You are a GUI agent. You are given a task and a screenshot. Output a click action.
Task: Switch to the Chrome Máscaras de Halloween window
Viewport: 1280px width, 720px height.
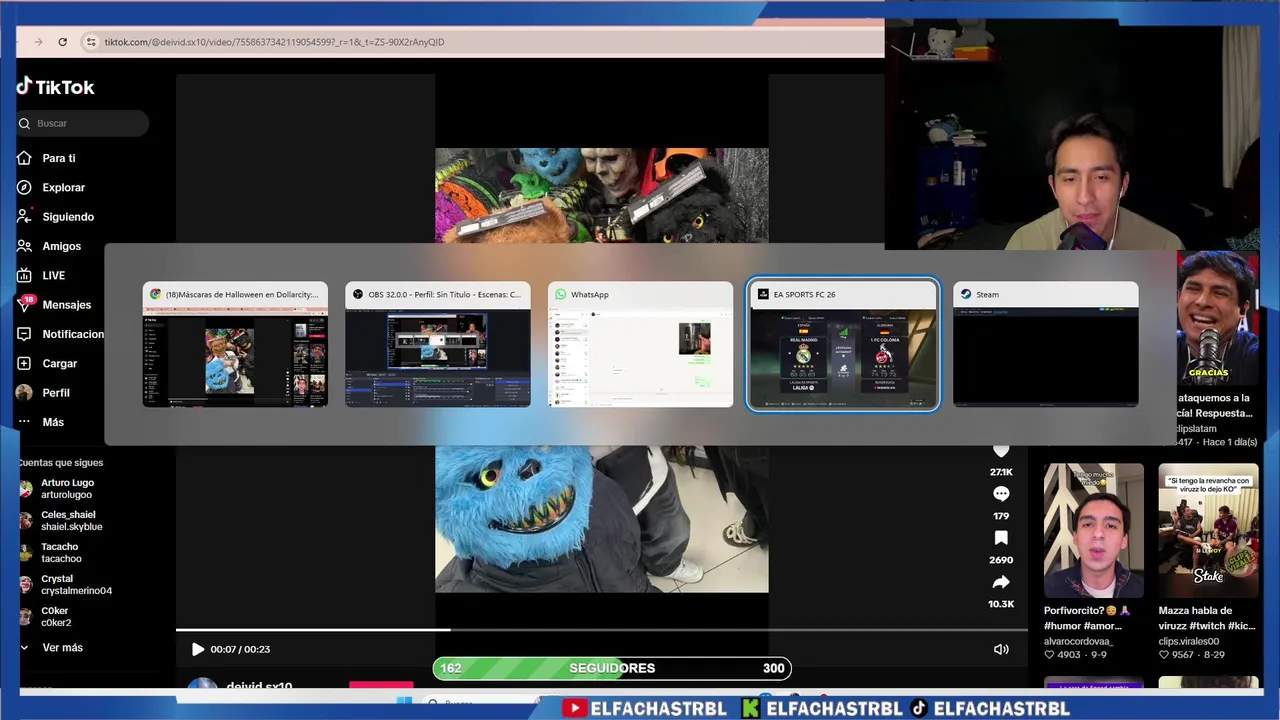click(235, 344)
